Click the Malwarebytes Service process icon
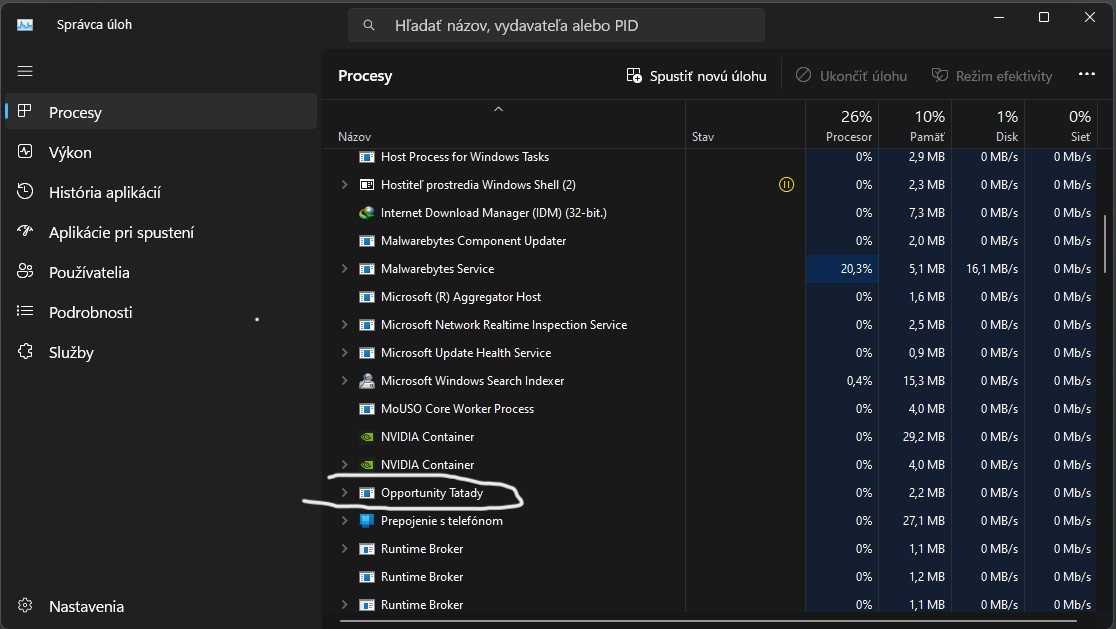Image resolution: width=1116 pixels, height=629 pixels. [x=367, y=269]
